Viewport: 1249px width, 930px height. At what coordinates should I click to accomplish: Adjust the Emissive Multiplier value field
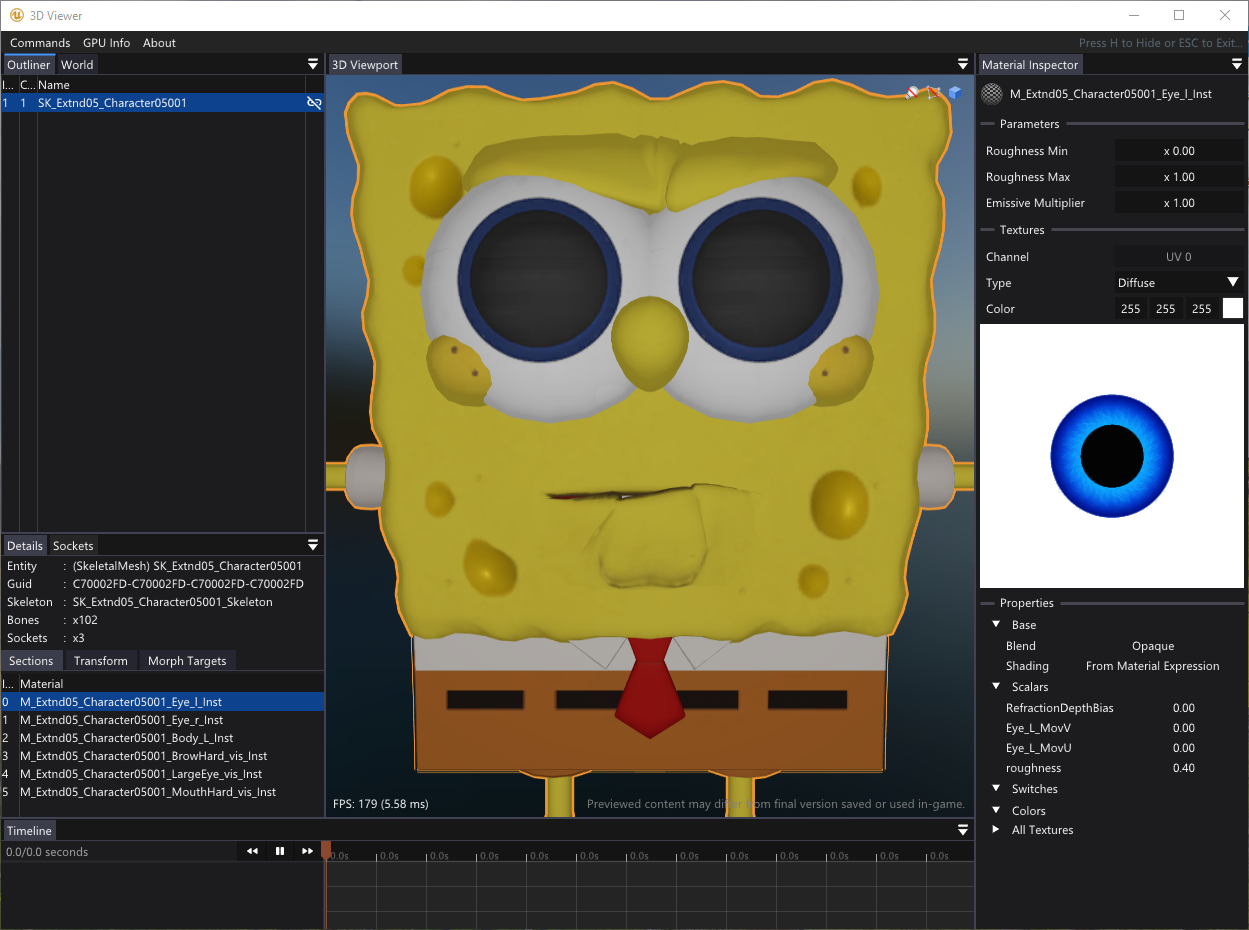pos(1179,203)
